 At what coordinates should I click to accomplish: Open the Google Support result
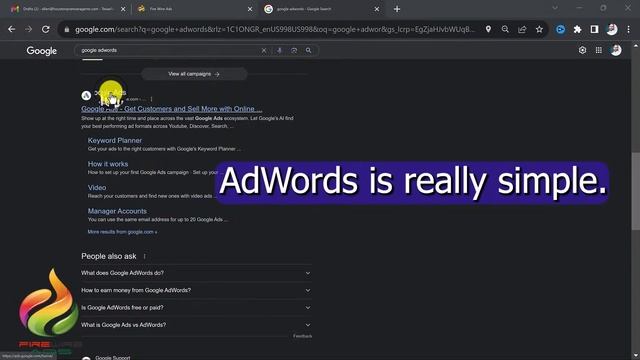(x=113, y=358)
